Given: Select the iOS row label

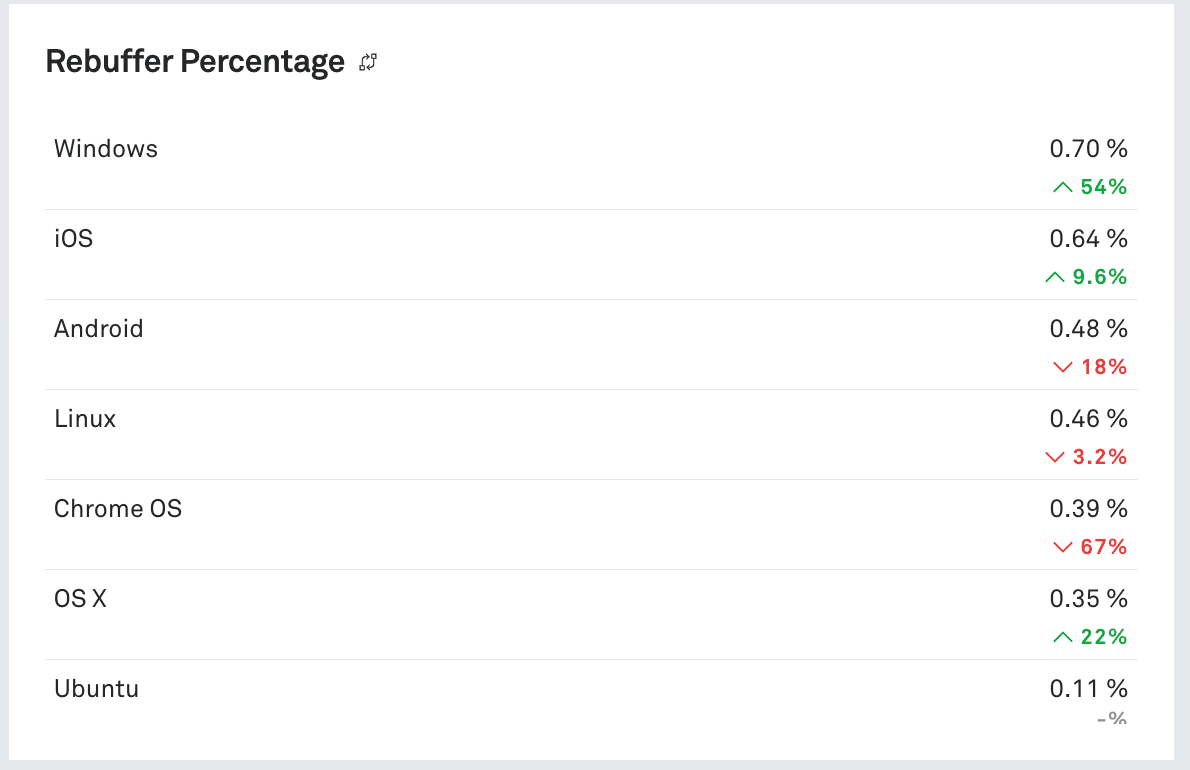Looking at the screenshot, I should pyautogui.click(x=73, y=239).
